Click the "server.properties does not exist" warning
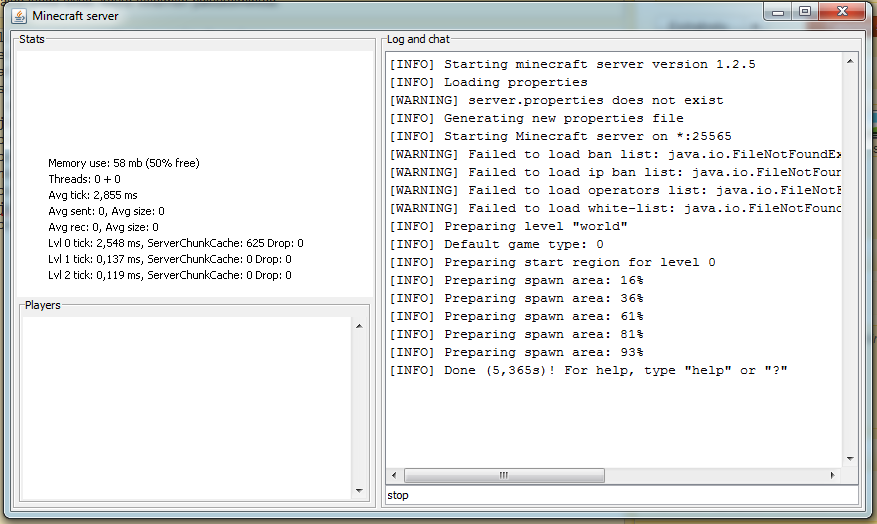 click(557, 100)
